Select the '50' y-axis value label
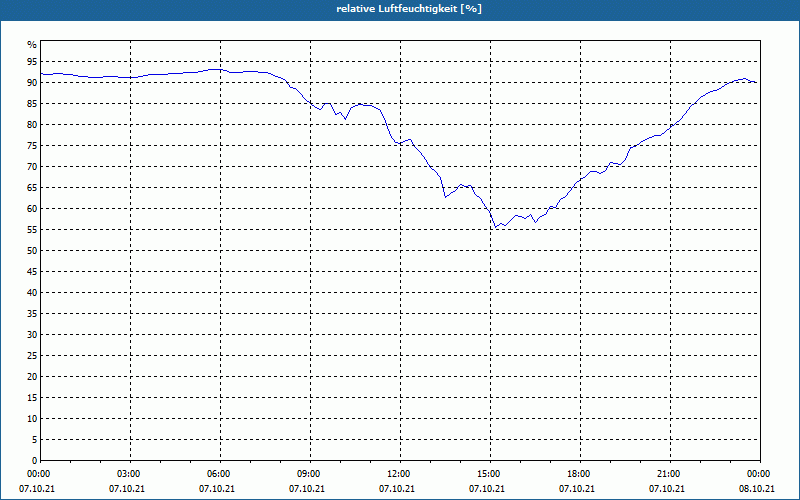 tap(32, 251)
